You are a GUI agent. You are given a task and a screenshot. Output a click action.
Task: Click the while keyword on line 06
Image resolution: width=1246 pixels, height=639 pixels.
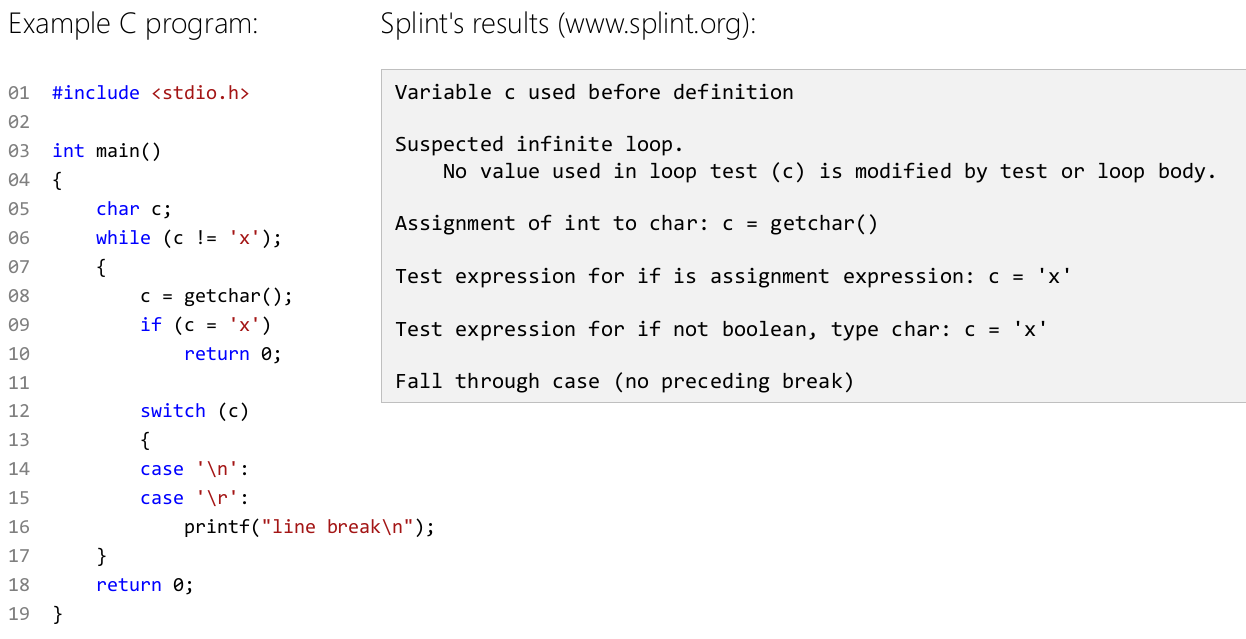tap(123, 238)
